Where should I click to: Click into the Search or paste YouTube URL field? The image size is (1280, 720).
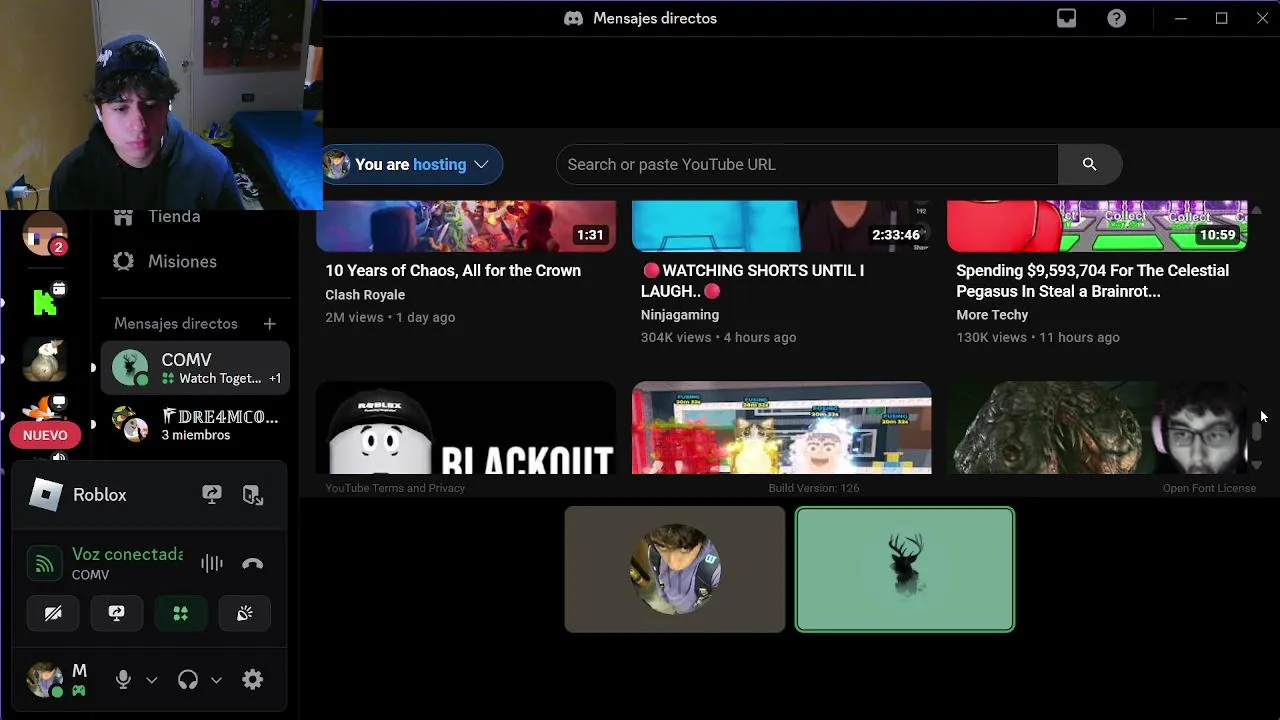coord(806,164)
